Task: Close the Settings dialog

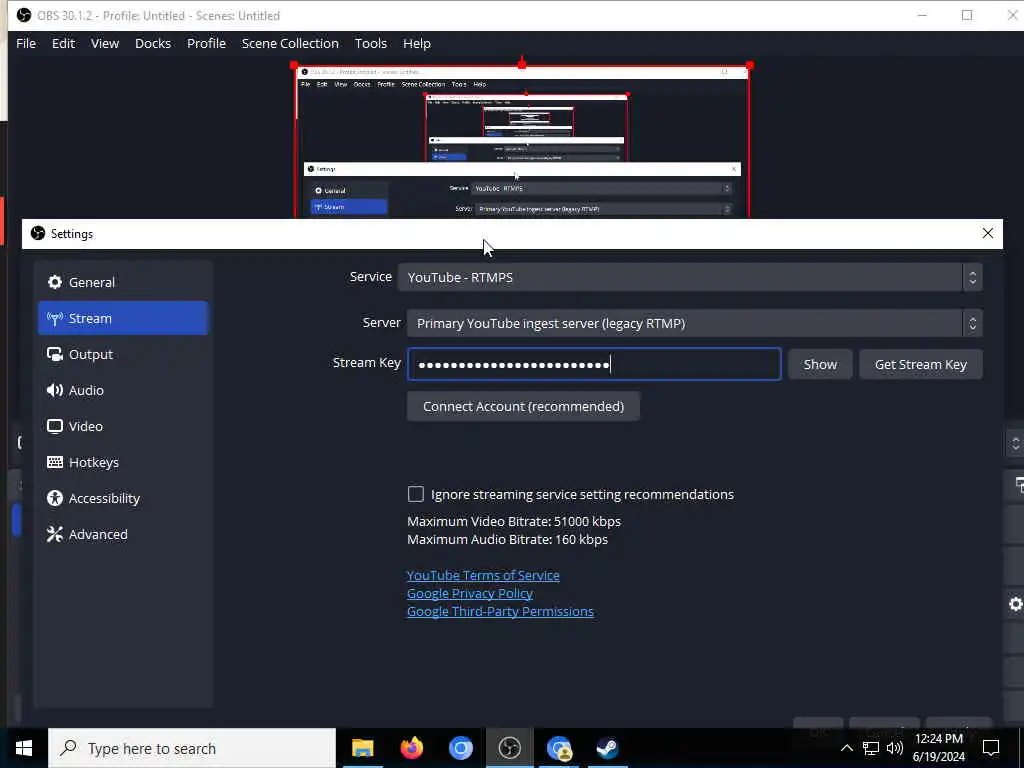Action: 987,233
